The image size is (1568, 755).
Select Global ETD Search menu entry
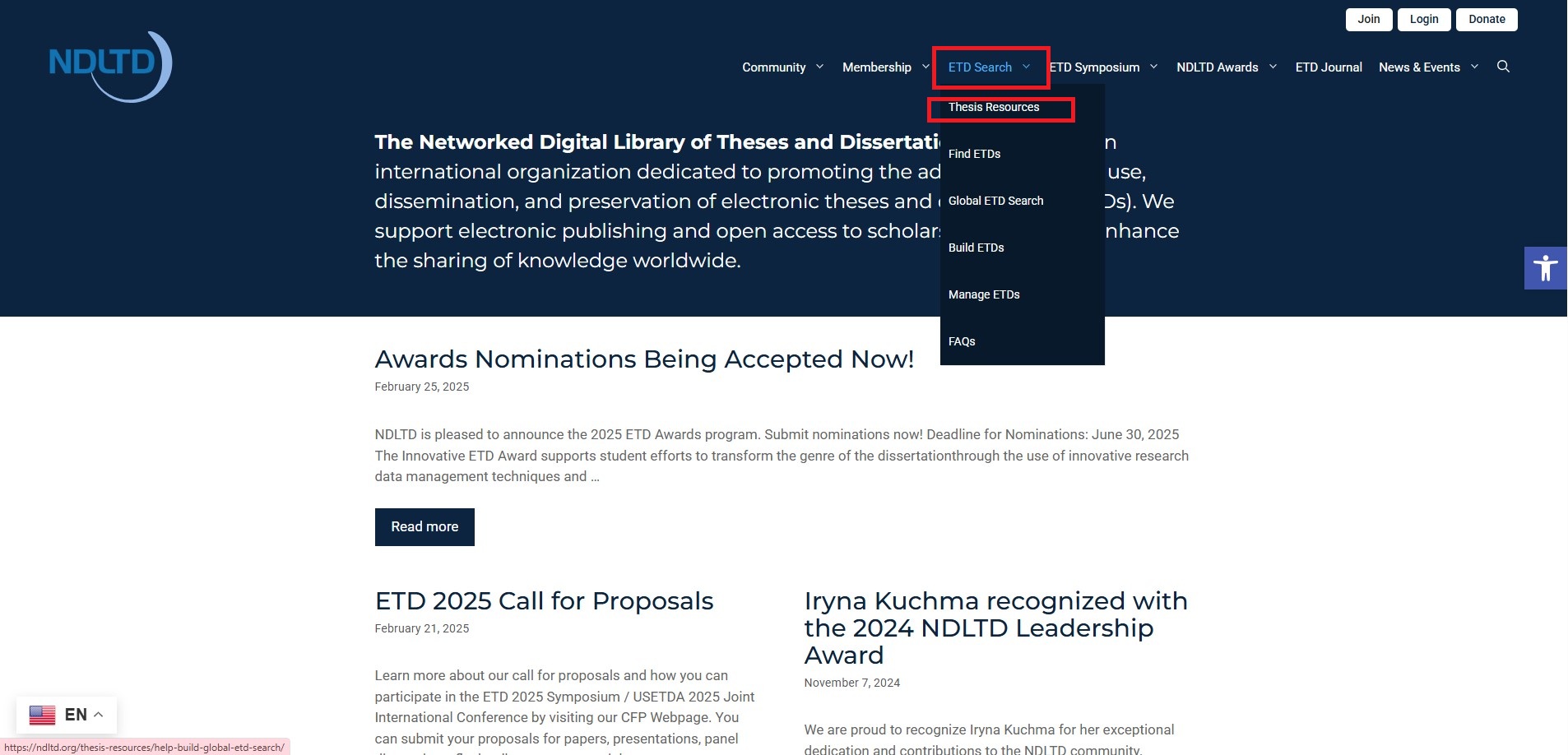[x=995, y=201]
